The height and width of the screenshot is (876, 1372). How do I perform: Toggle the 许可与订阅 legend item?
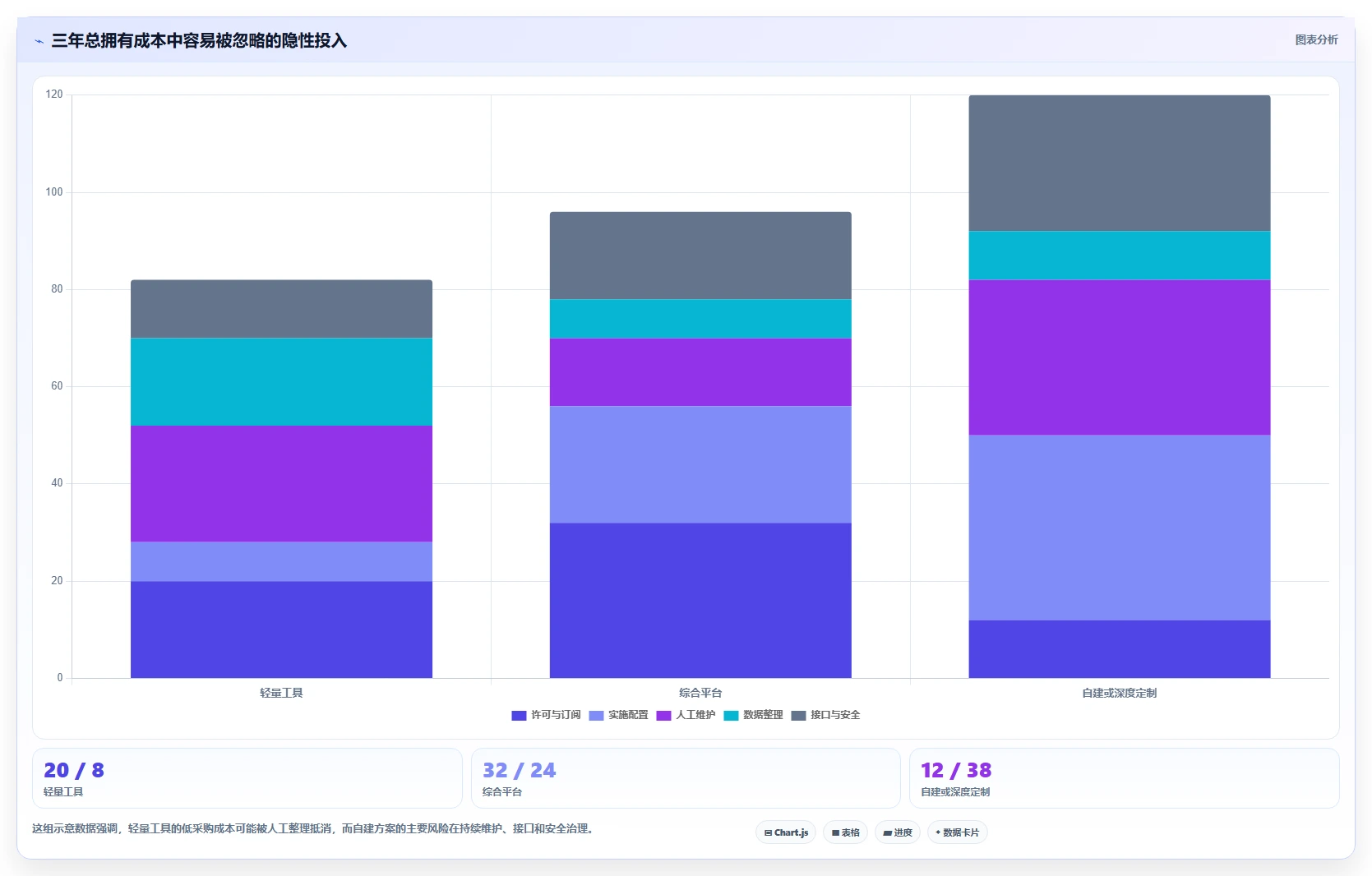point(546,715)
